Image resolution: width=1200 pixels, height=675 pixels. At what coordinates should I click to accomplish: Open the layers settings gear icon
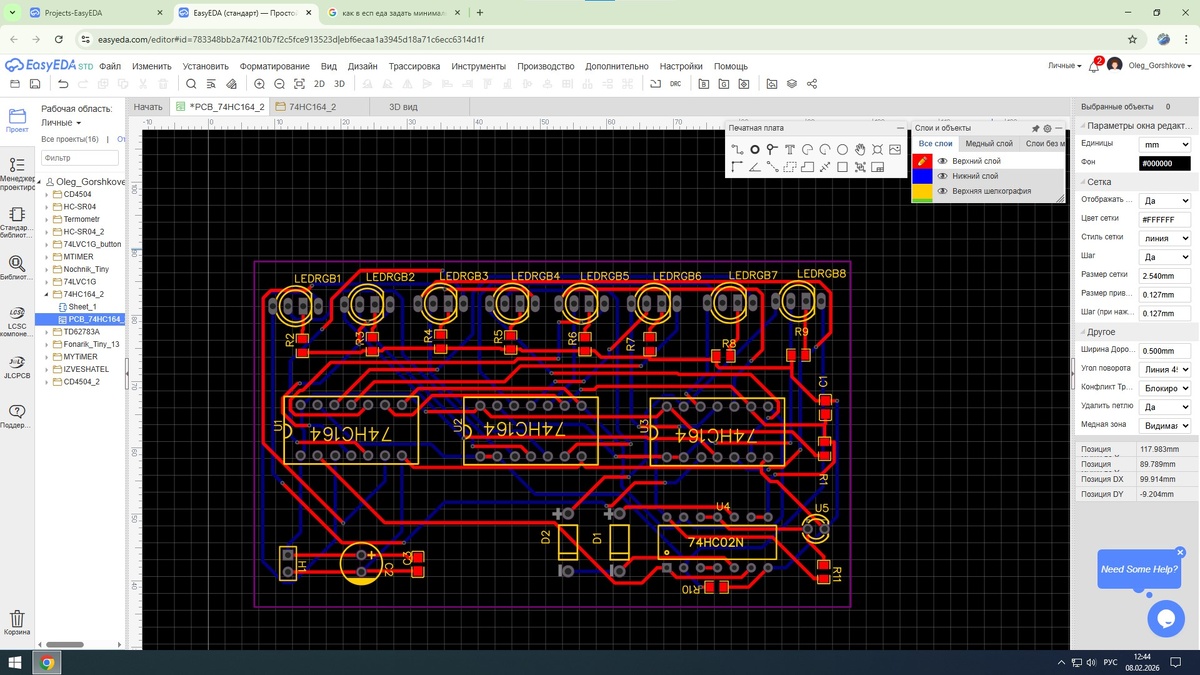(1047, 128)
